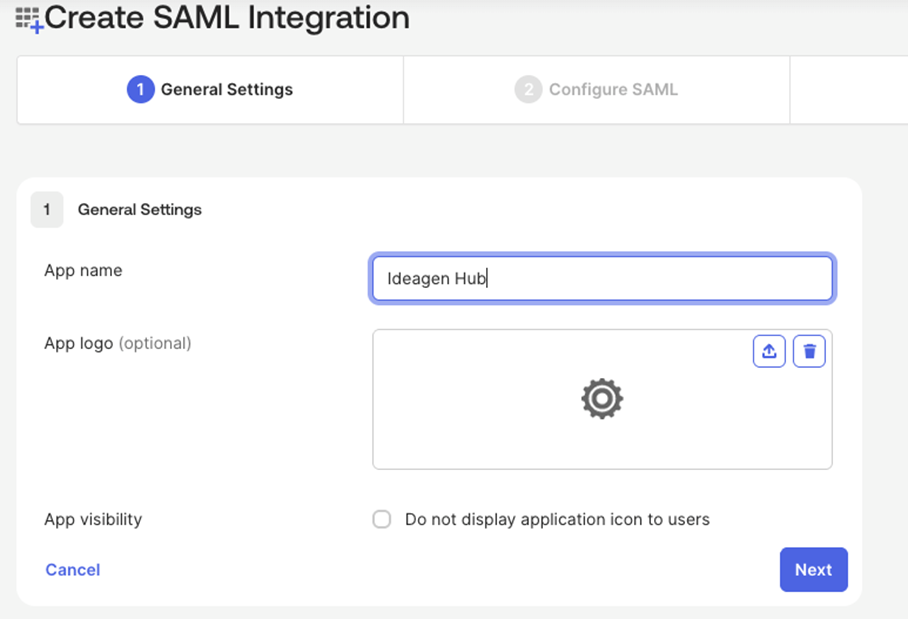This screenshot has height=619, width=908.
Task: Click the 'App visibility' label
Action: 93,520
